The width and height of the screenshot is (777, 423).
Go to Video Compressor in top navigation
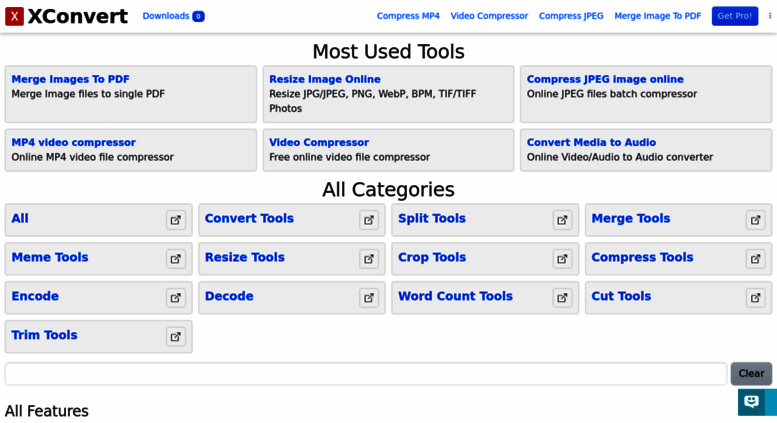tap(489, 16)
